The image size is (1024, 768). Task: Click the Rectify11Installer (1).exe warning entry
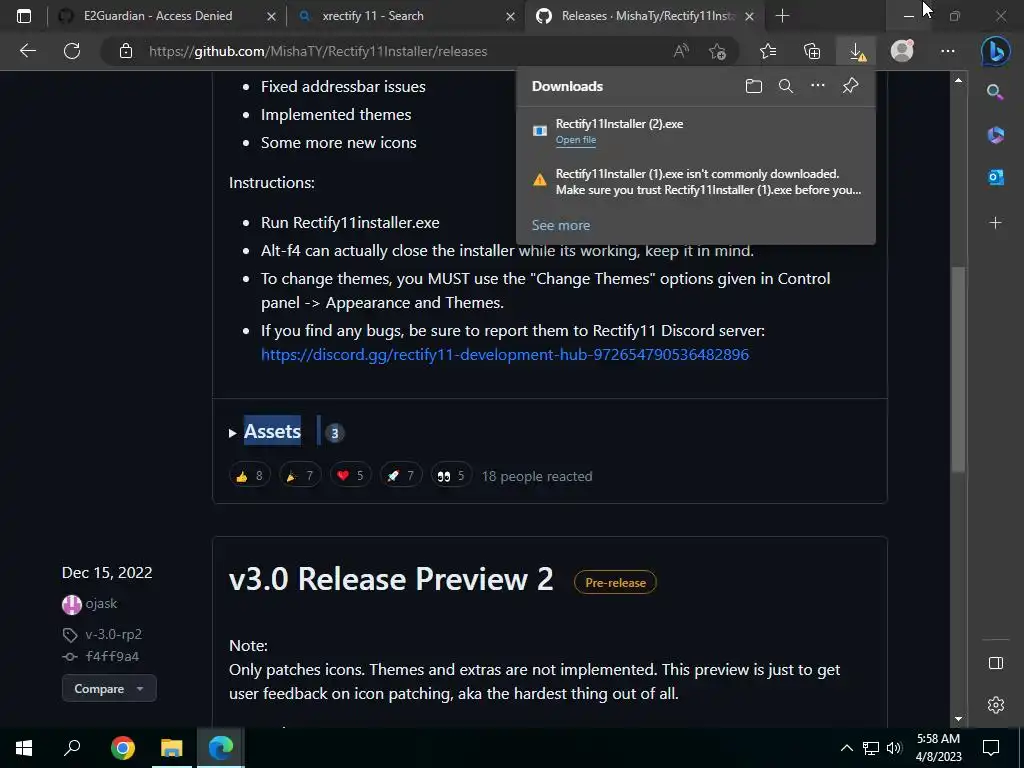[696, 182]
